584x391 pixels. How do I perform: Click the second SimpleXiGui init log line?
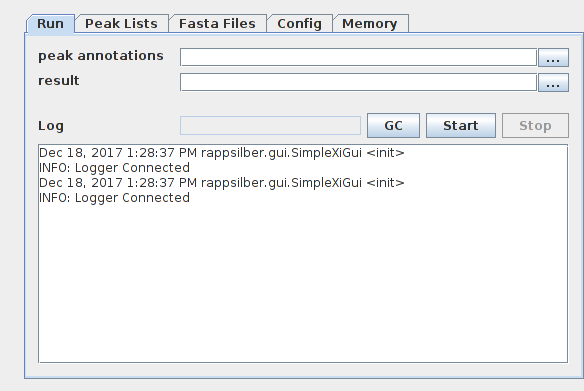tap(222, 183)
